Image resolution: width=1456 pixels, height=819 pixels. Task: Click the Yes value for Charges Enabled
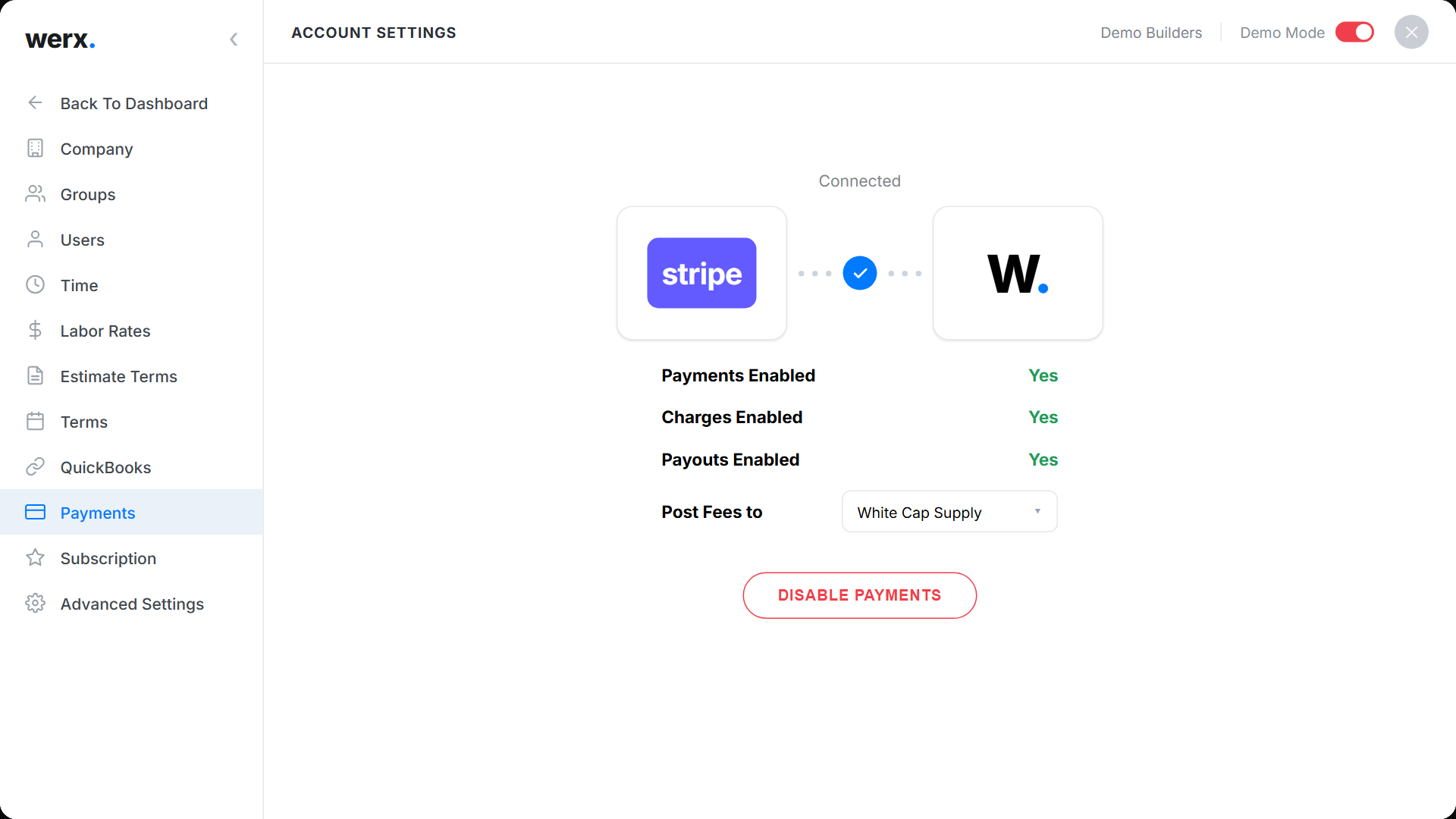click(1043, 417)
